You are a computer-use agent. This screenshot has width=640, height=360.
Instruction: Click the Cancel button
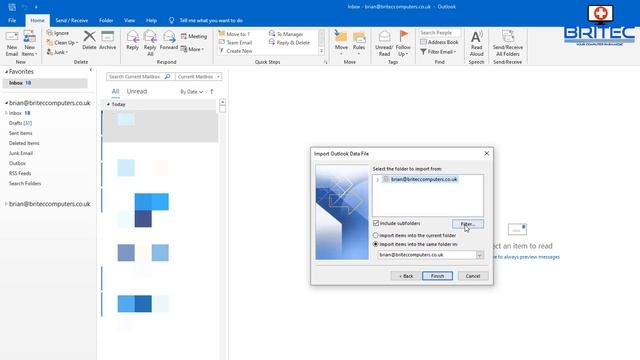pos(473,276)
